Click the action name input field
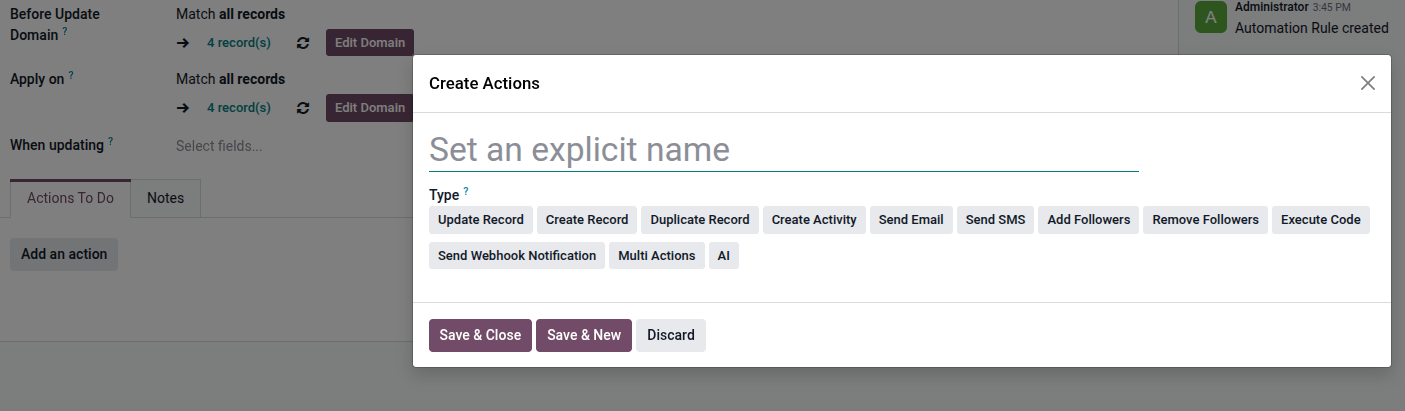The height and width of the screenshot is (411, 1405). (783, 150)
